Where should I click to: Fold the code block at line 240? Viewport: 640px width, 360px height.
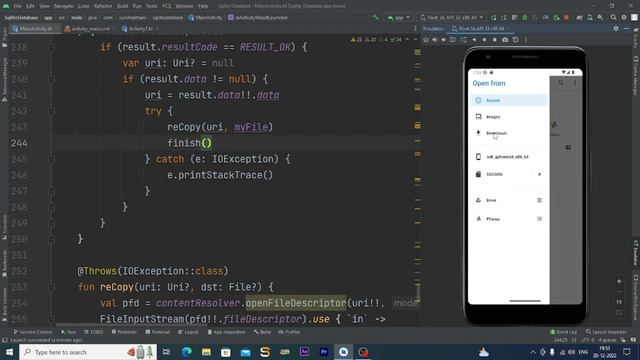(51, 79)
